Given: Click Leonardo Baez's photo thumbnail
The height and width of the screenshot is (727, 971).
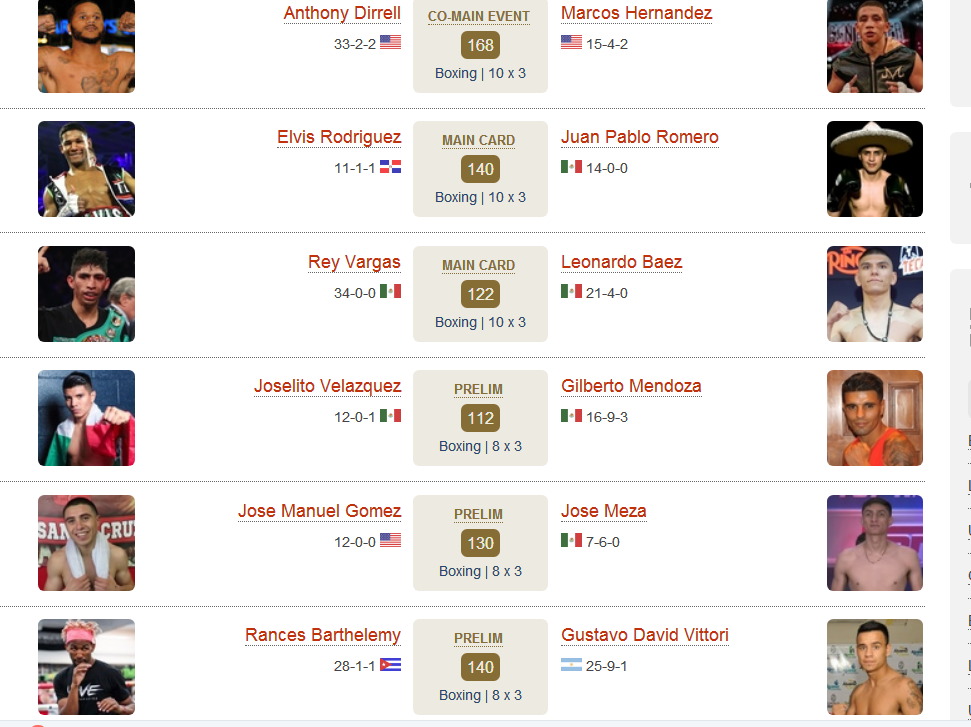Looking at the screenshot, I should point(875,294).
